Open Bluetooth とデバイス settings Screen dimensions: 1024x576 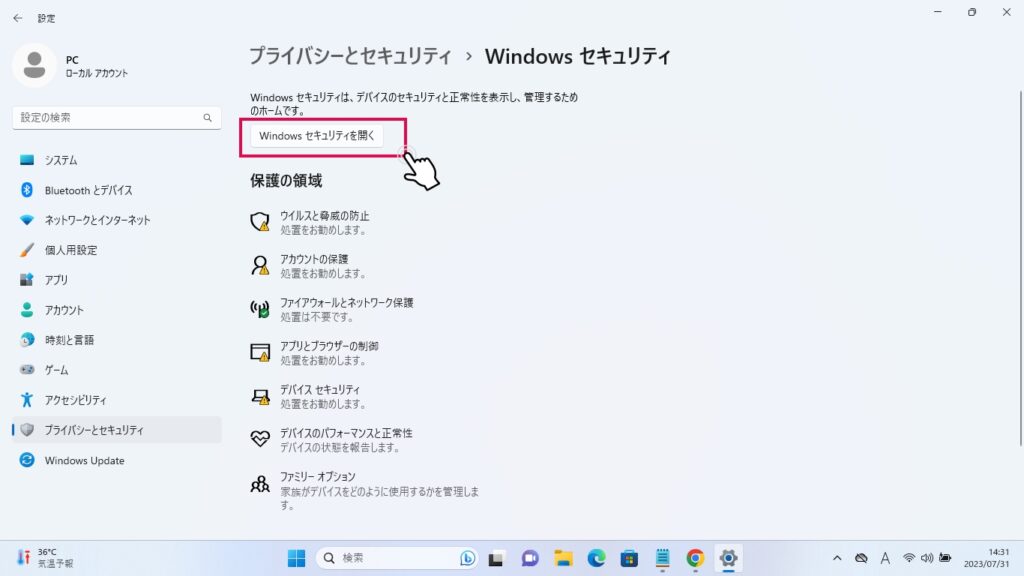click(x=88, y=190)
